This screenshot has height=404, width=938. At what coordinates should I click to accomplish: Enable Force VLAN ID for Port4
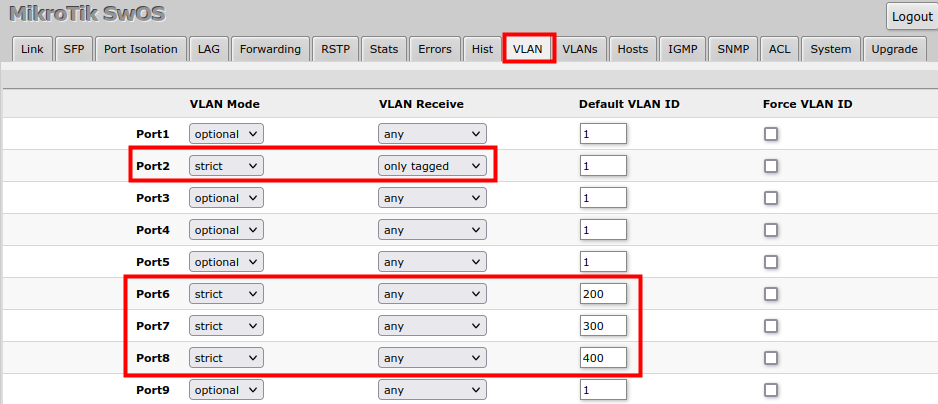click(x=770, y=230)
